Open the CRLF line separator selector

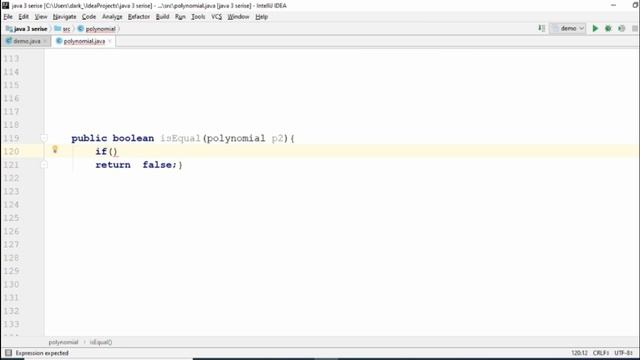[601, 353]
